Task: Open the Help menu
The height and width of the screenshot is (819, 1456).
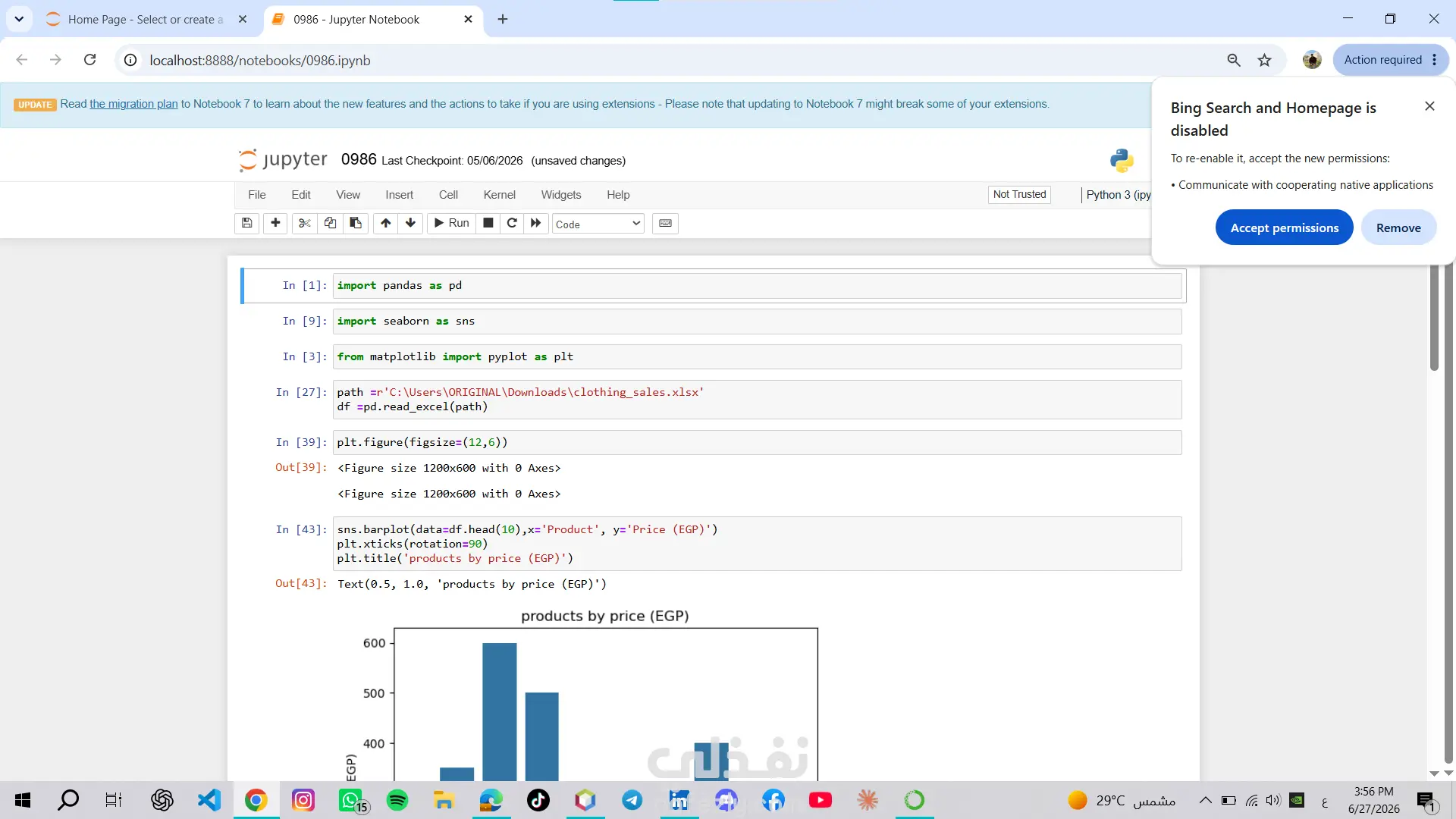Action: (x=618, y=195)
